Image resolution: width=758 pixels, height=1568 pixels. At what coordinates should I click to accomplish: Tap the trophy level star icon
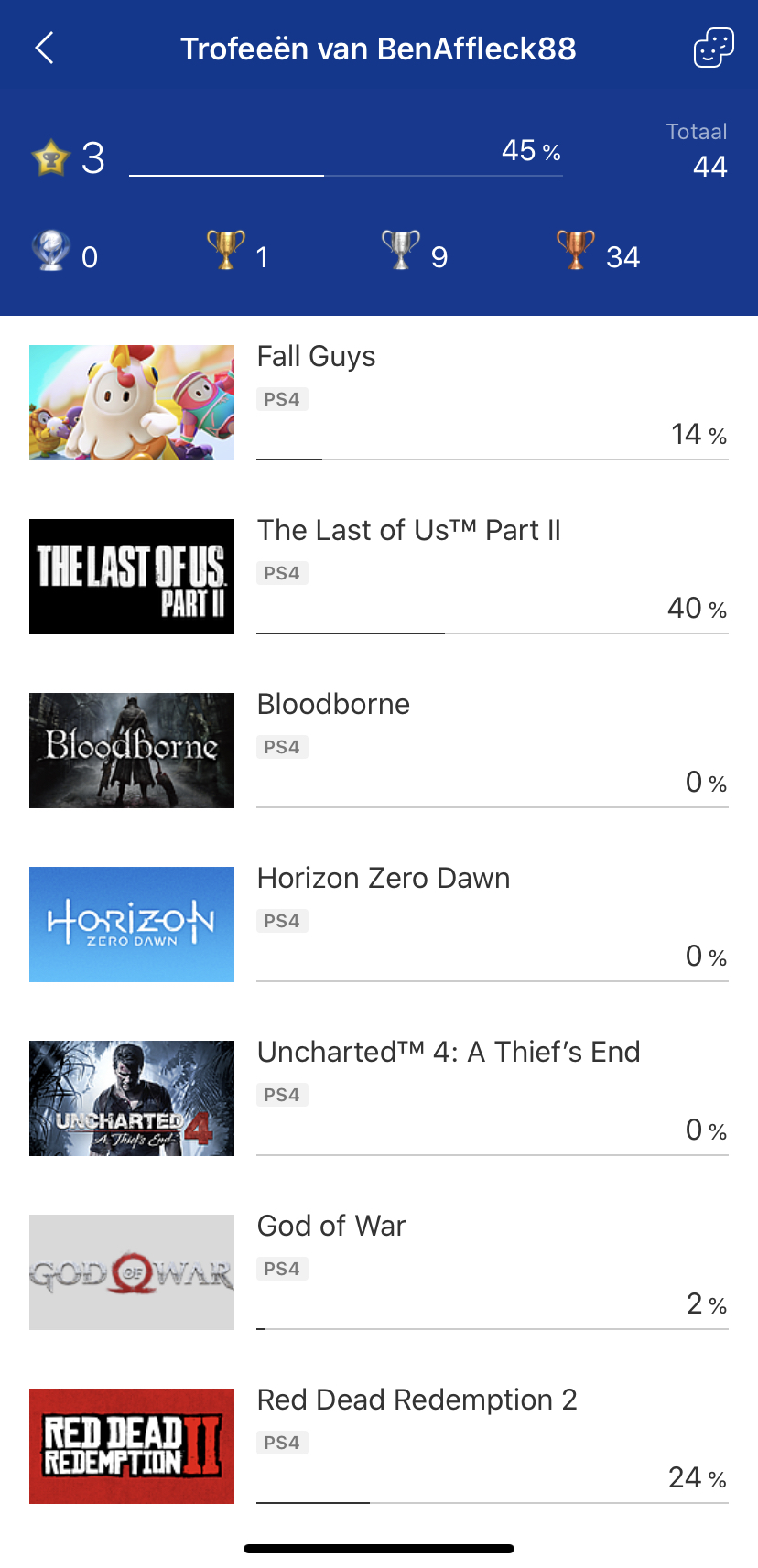coord(51,157)
